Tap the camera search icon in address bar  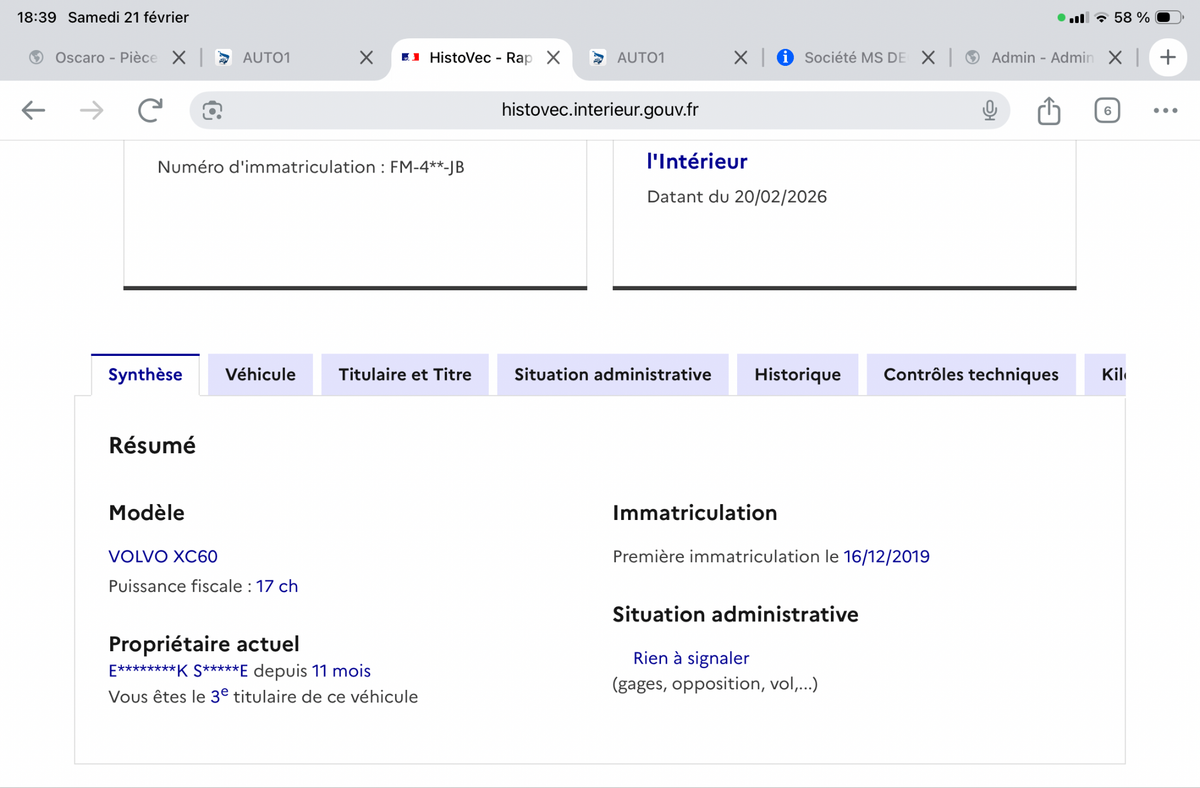212,110
